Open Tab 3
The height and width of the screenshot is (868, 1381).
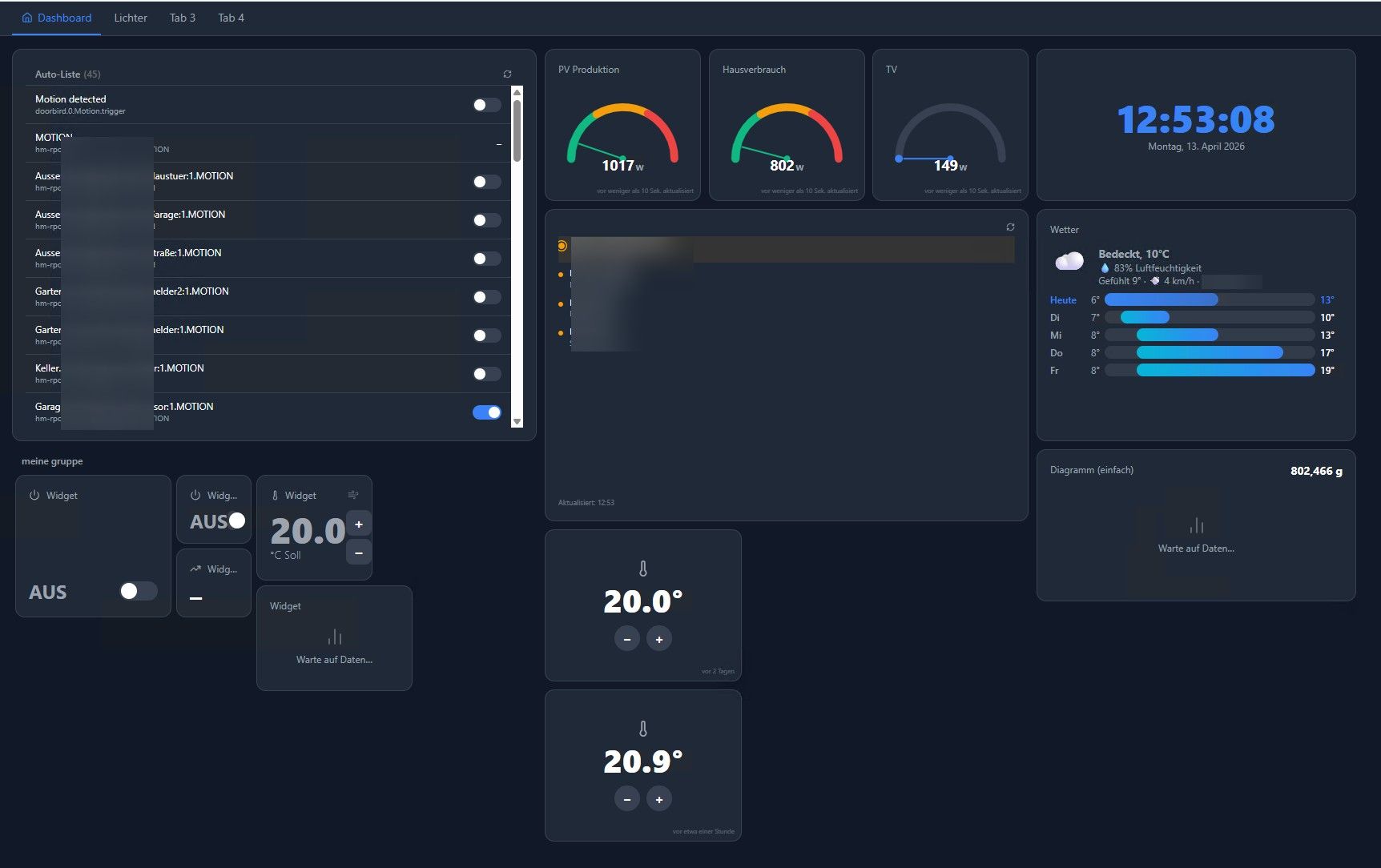tap(183, 18)
